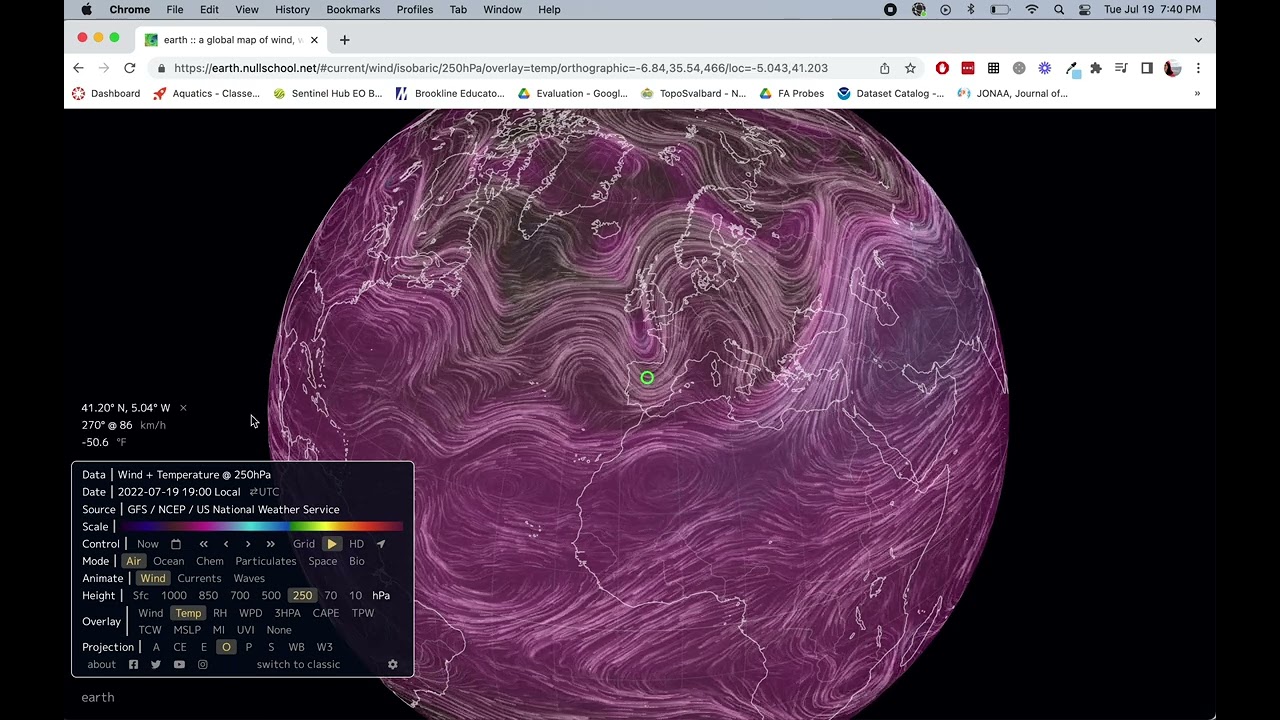Toggle the Chrome side panel icon

[x=1147, y=68]
